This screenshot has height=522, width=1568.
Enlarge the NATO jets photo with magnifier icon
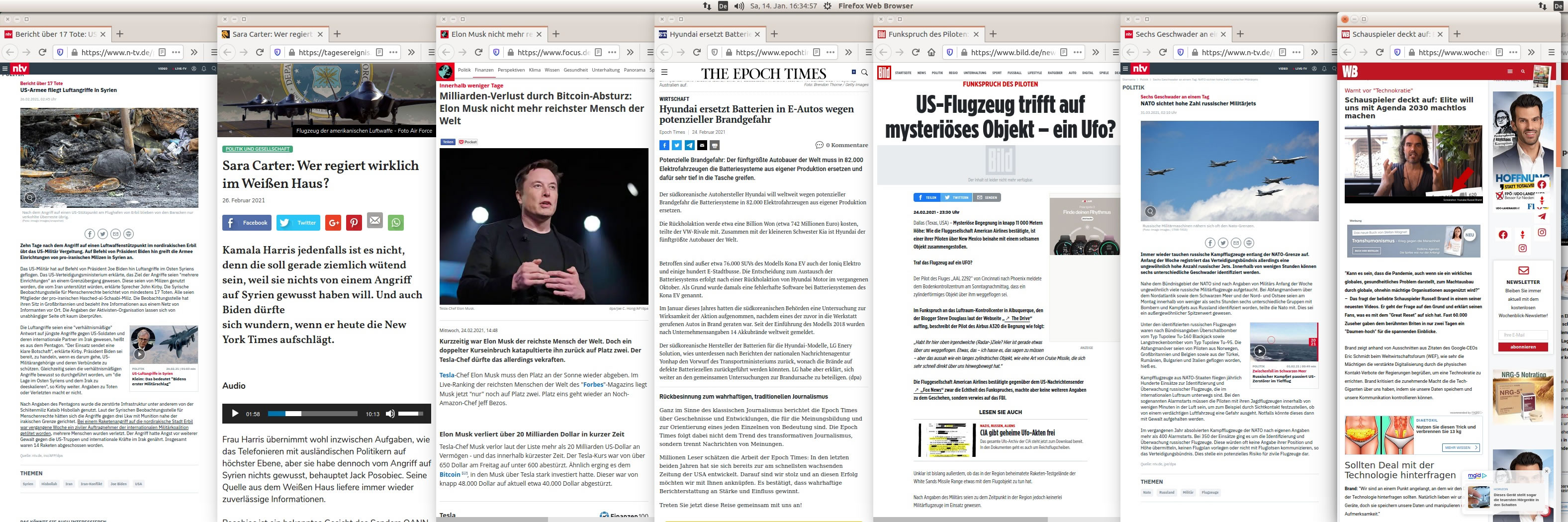tap(1150, 211)
